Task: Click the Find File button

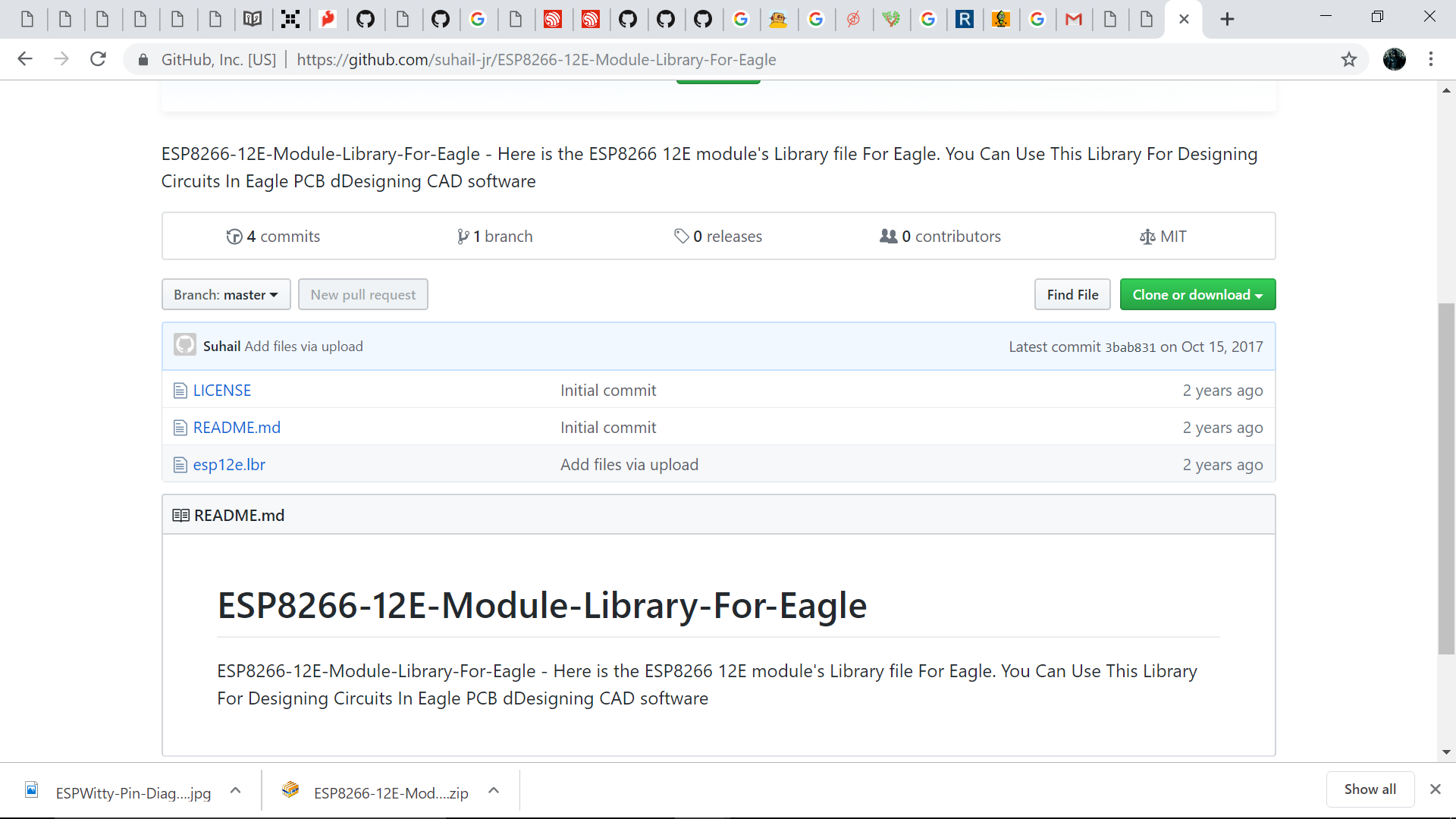Action: tap(1072, 295)
